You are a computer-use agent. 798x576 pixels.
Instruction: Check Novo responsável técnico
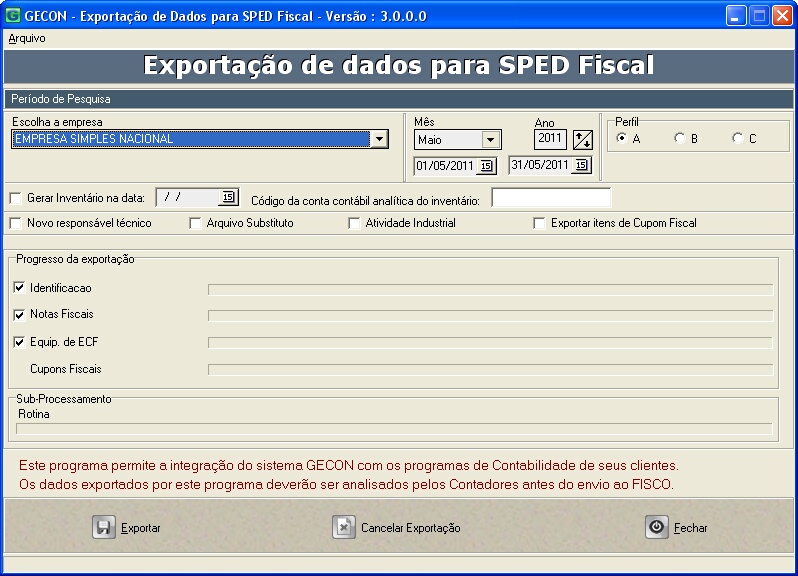point(16,223)
